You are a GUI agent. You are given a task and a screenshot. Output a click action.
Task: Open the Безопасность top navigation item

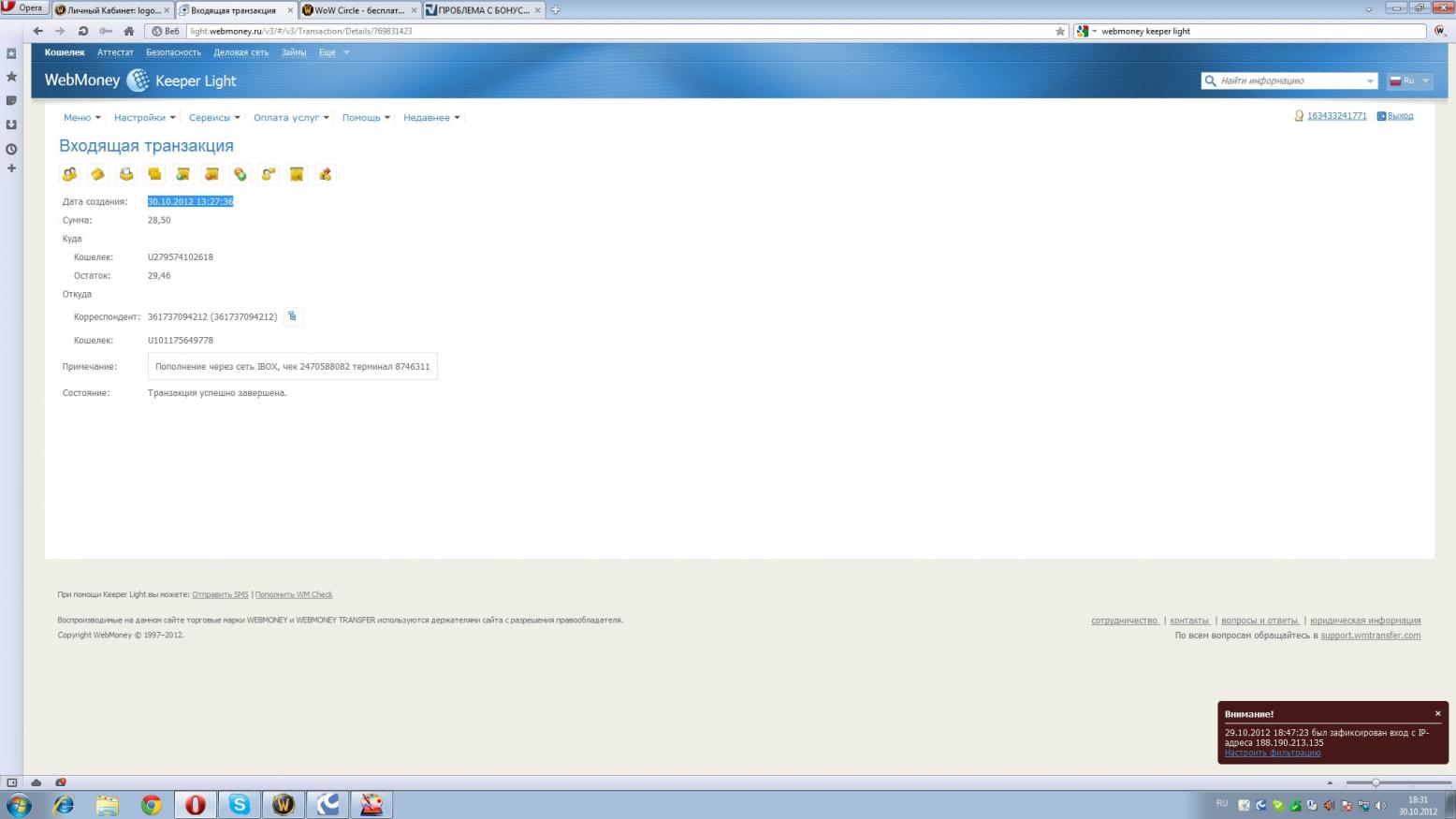point(173,52)
